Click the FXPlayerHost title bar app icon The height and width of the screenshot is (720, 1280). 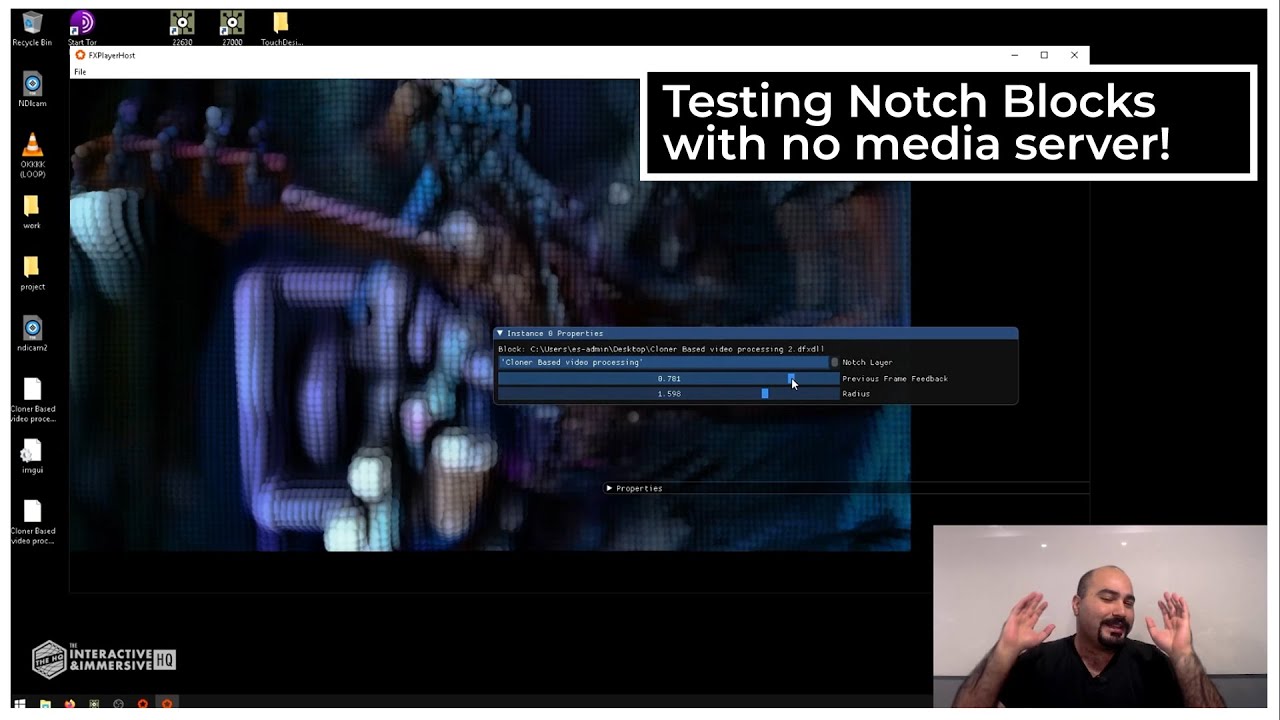[x=80, y=55]
